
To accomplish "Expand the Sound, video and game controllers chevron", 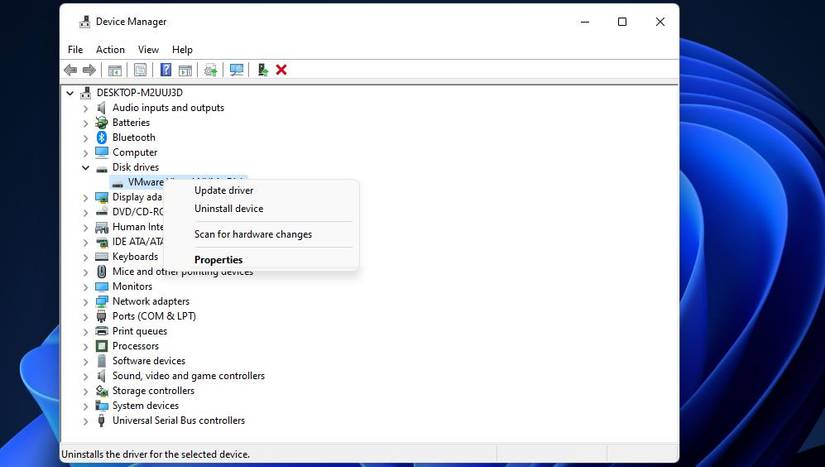I will (86, 377).
